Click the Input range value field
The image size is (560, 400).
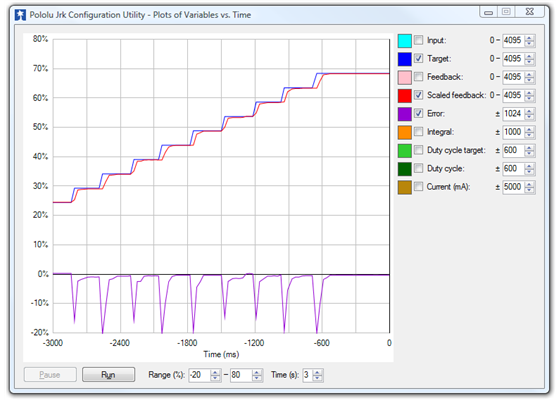click(x=513, y=40)
